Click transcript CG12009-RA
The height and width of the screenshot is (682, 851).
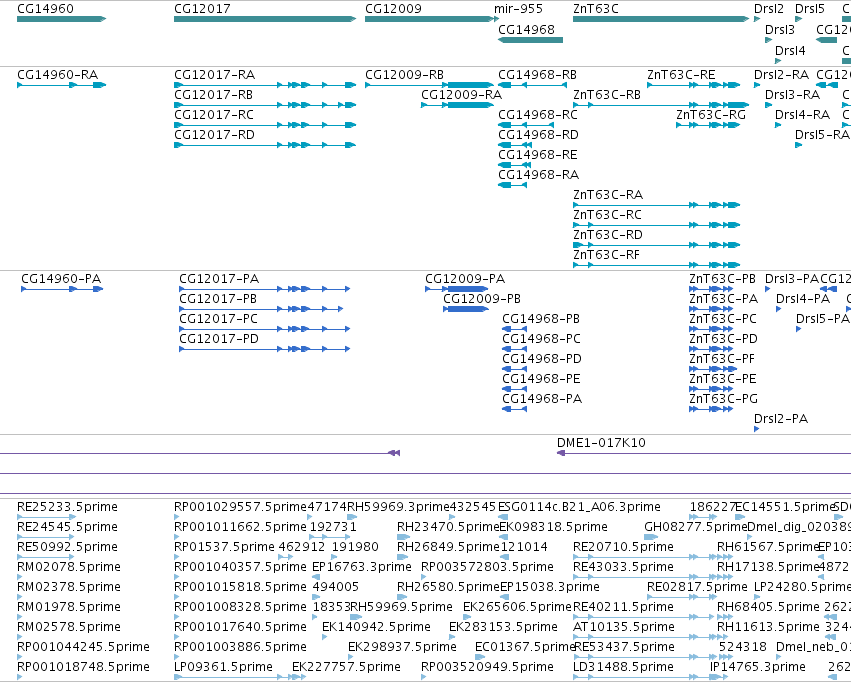pyautogui.click(x=461, y=95)
